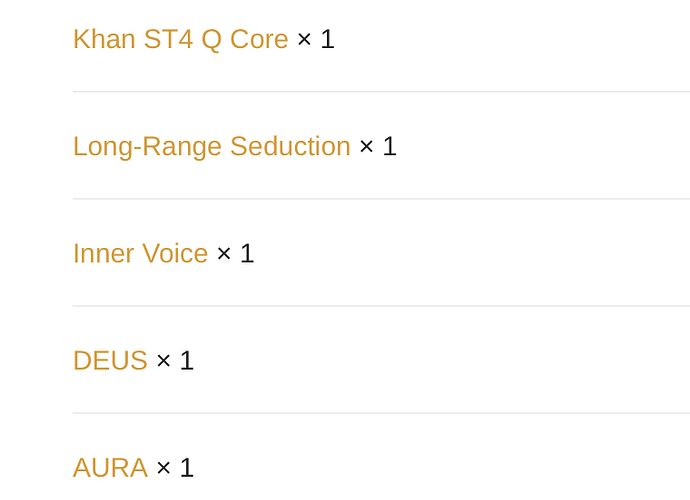
Task: Open the AURA link
Action: (110, 467)
